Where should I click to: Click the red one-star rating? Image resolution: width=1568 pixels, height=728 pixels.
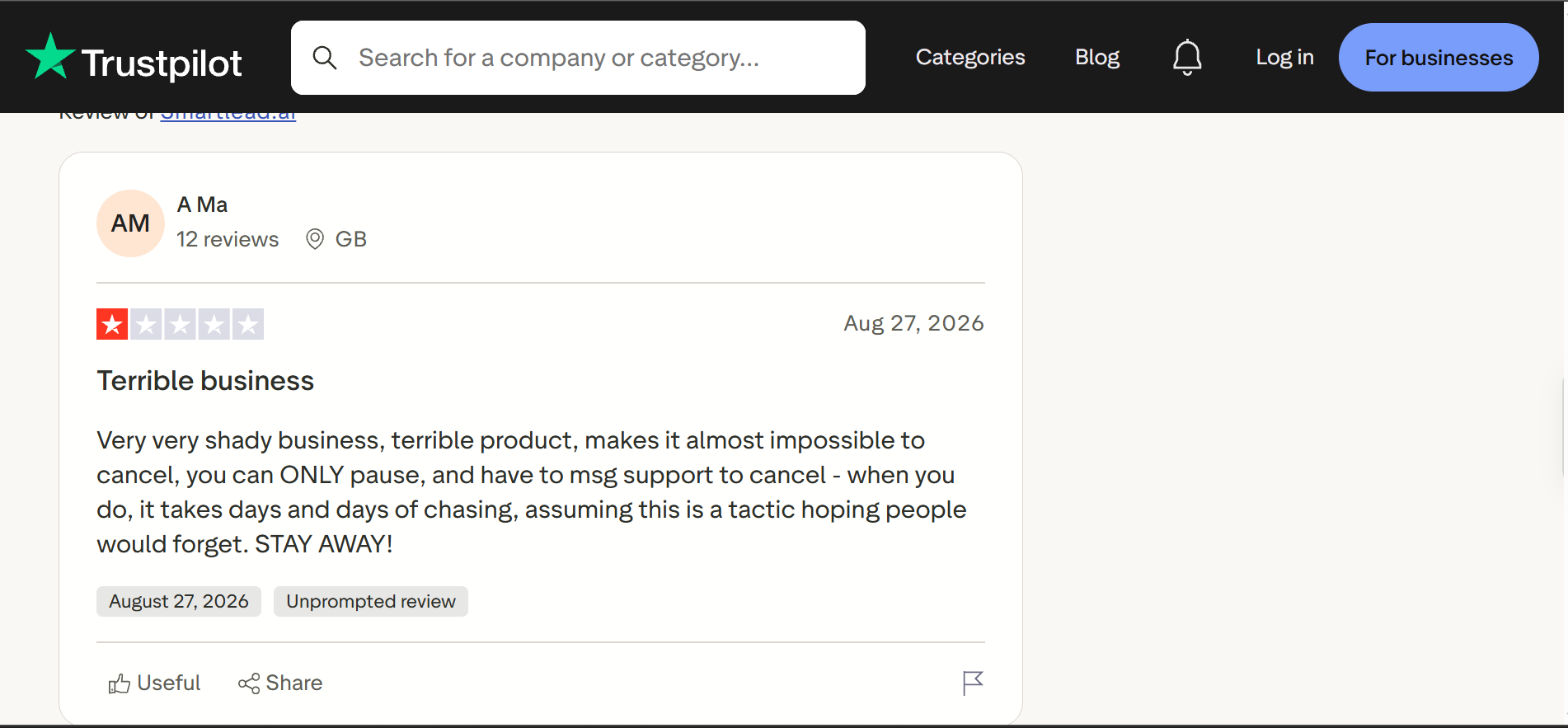click(112, 324)
